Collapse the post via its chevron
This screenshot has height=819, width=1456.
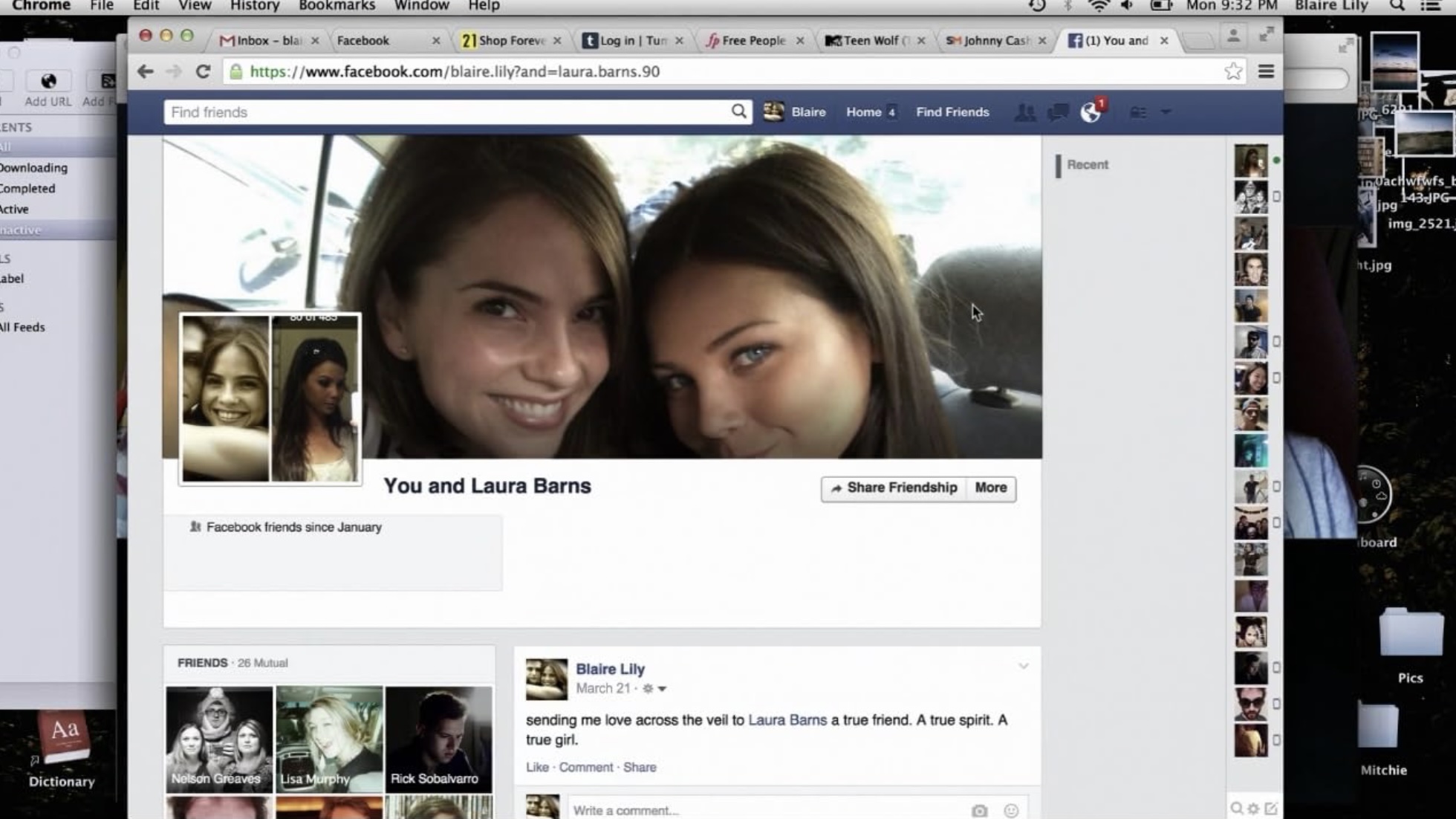[x=1024, y=666]
